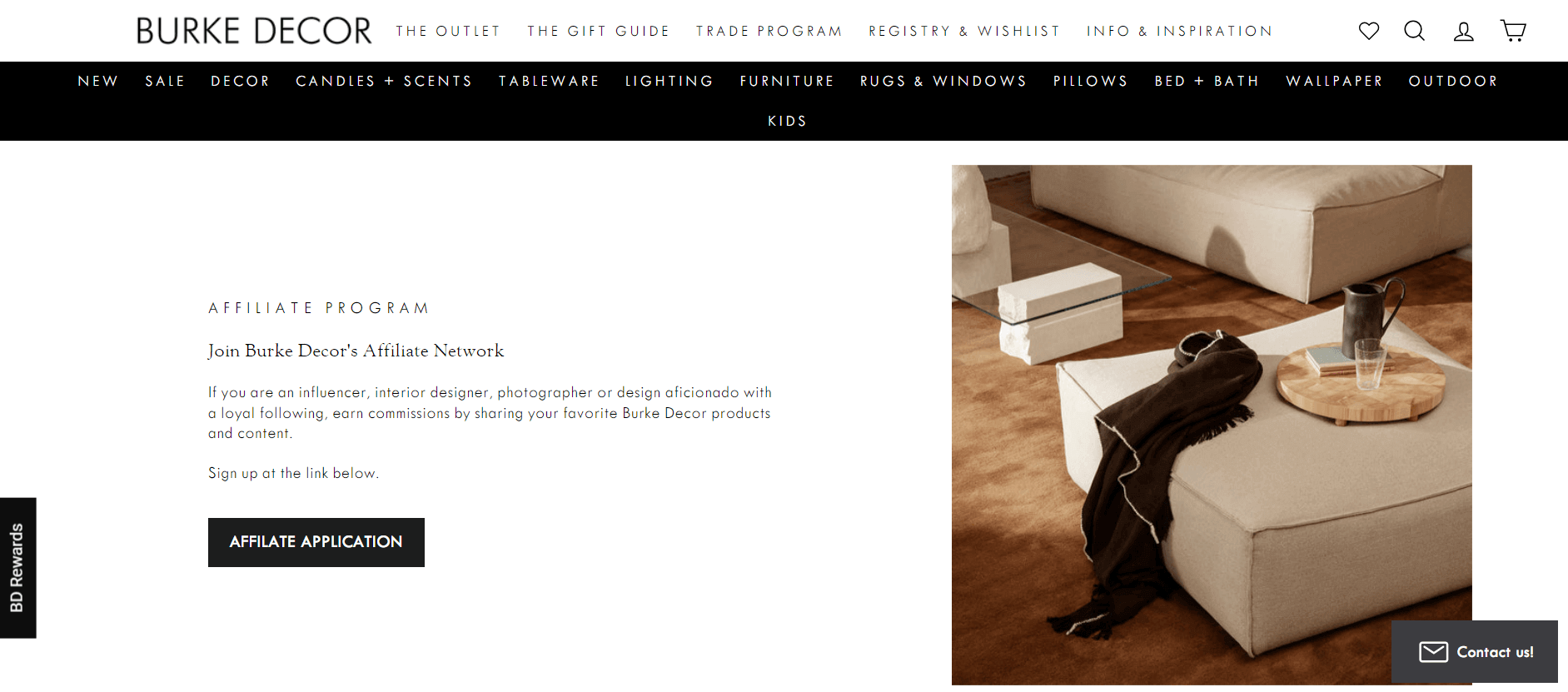Screen dimensions: 1568x692
Task: Open the wishlist heart icon
Action: coord(1369,31)
